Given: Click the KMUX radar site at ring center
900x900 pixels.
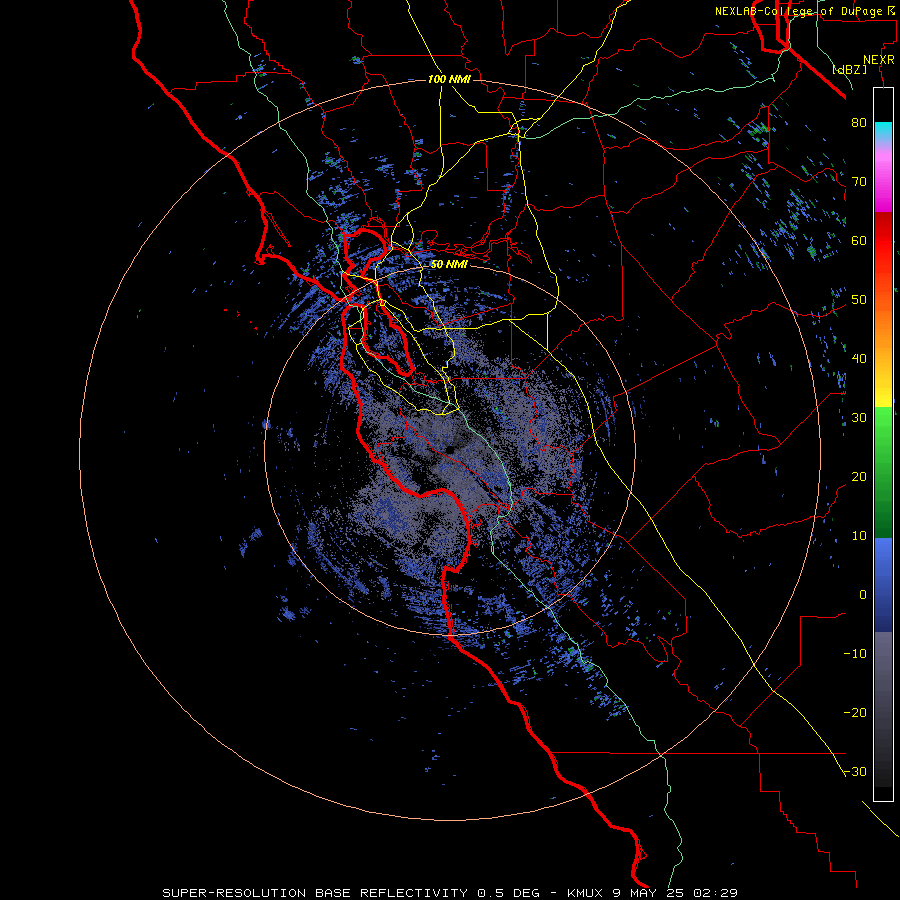Looking at the screenshot, I should point(449,449).
